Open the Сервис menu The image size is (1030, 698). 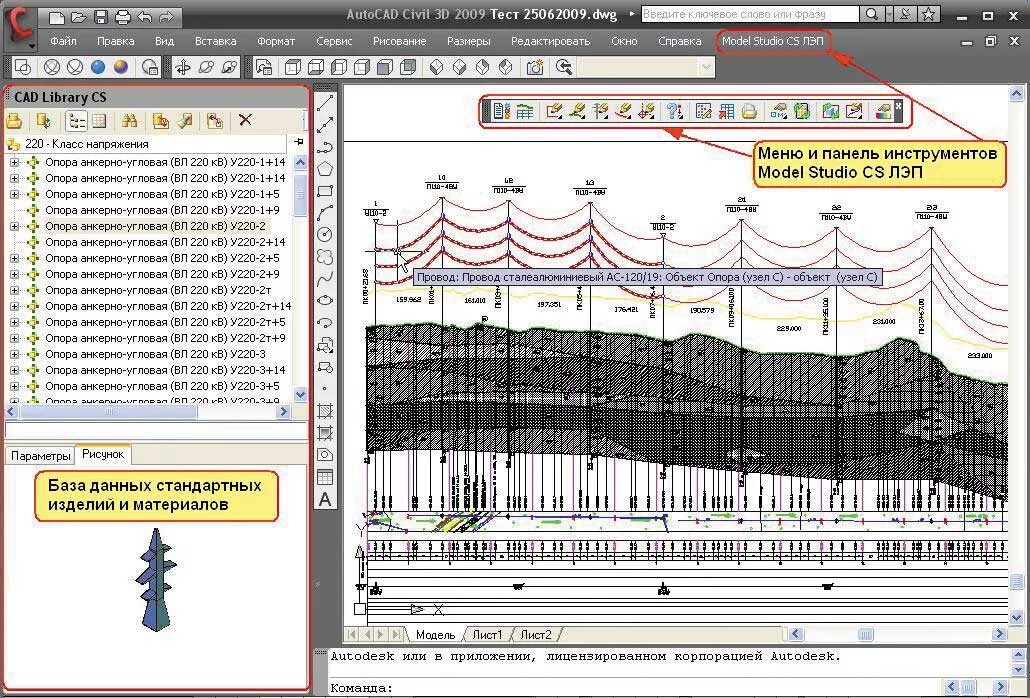334,41
